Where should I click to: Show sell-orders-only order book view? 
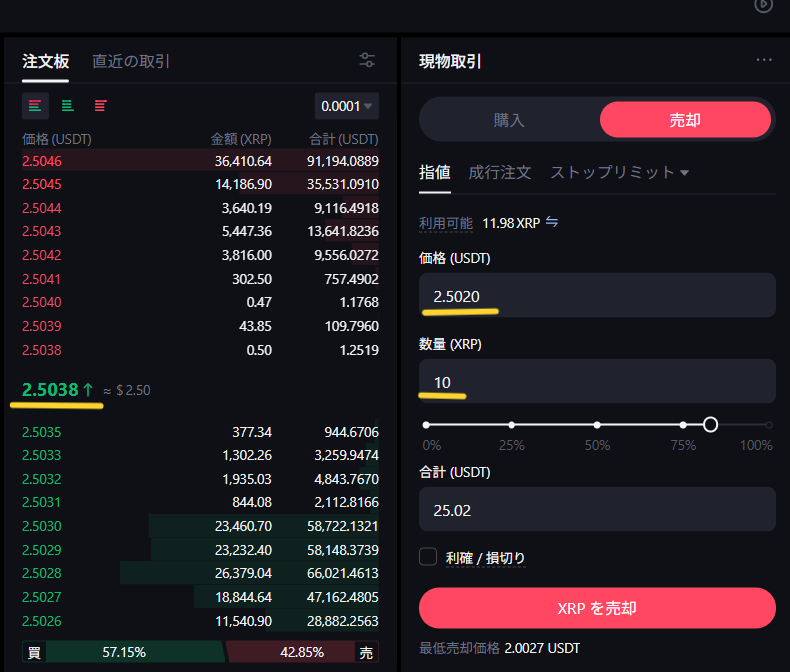pos(100,105)
